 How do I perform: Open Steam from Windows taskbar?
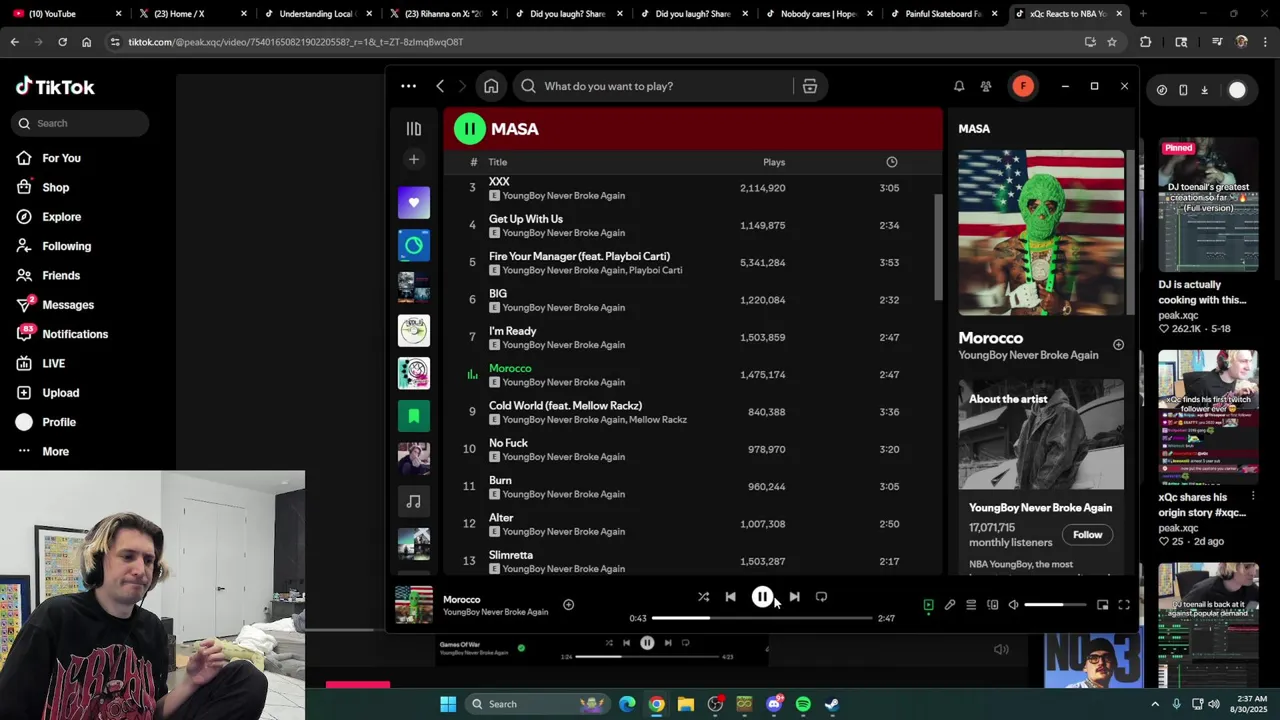tap(832, 704)
